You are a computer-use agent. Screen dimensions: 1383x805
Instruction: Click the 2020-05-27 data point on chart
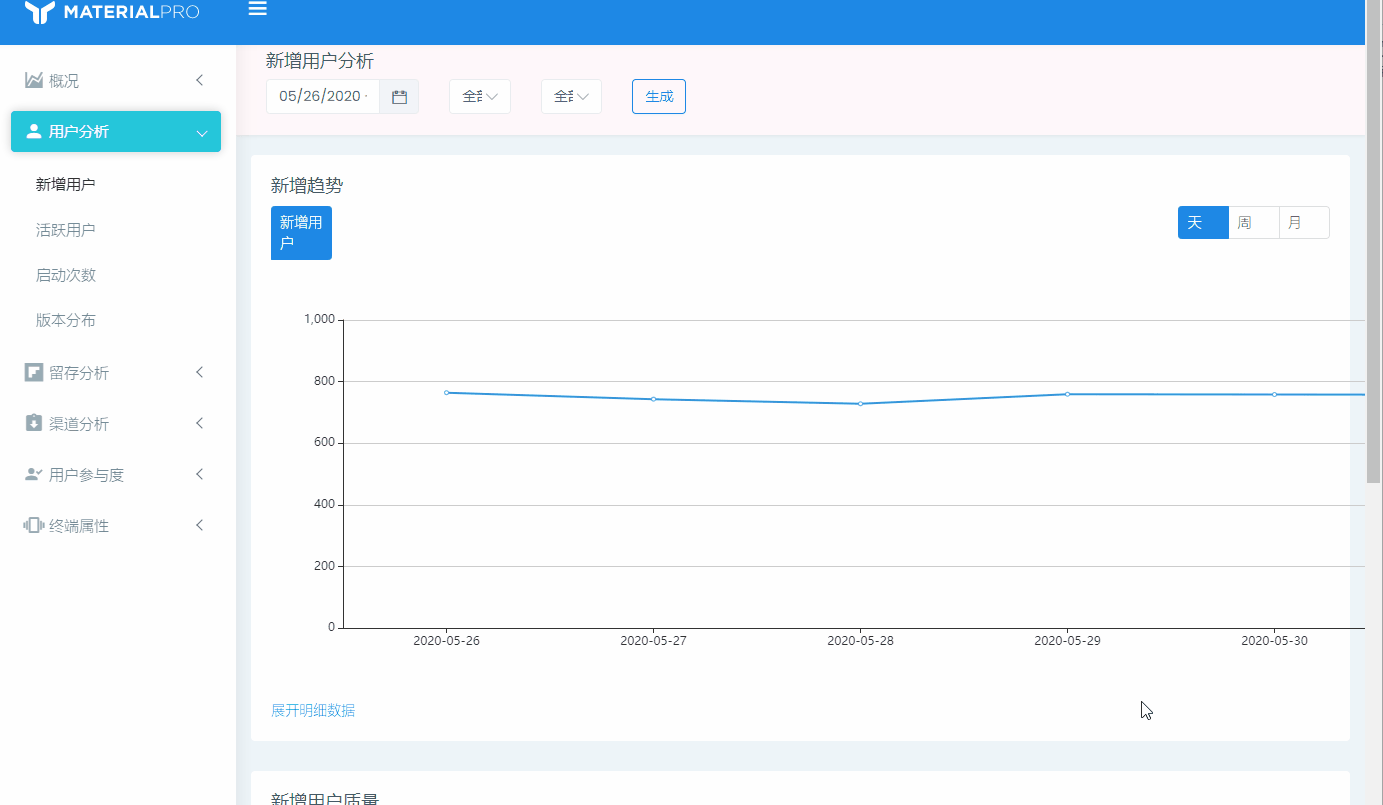tap(653, 399)
